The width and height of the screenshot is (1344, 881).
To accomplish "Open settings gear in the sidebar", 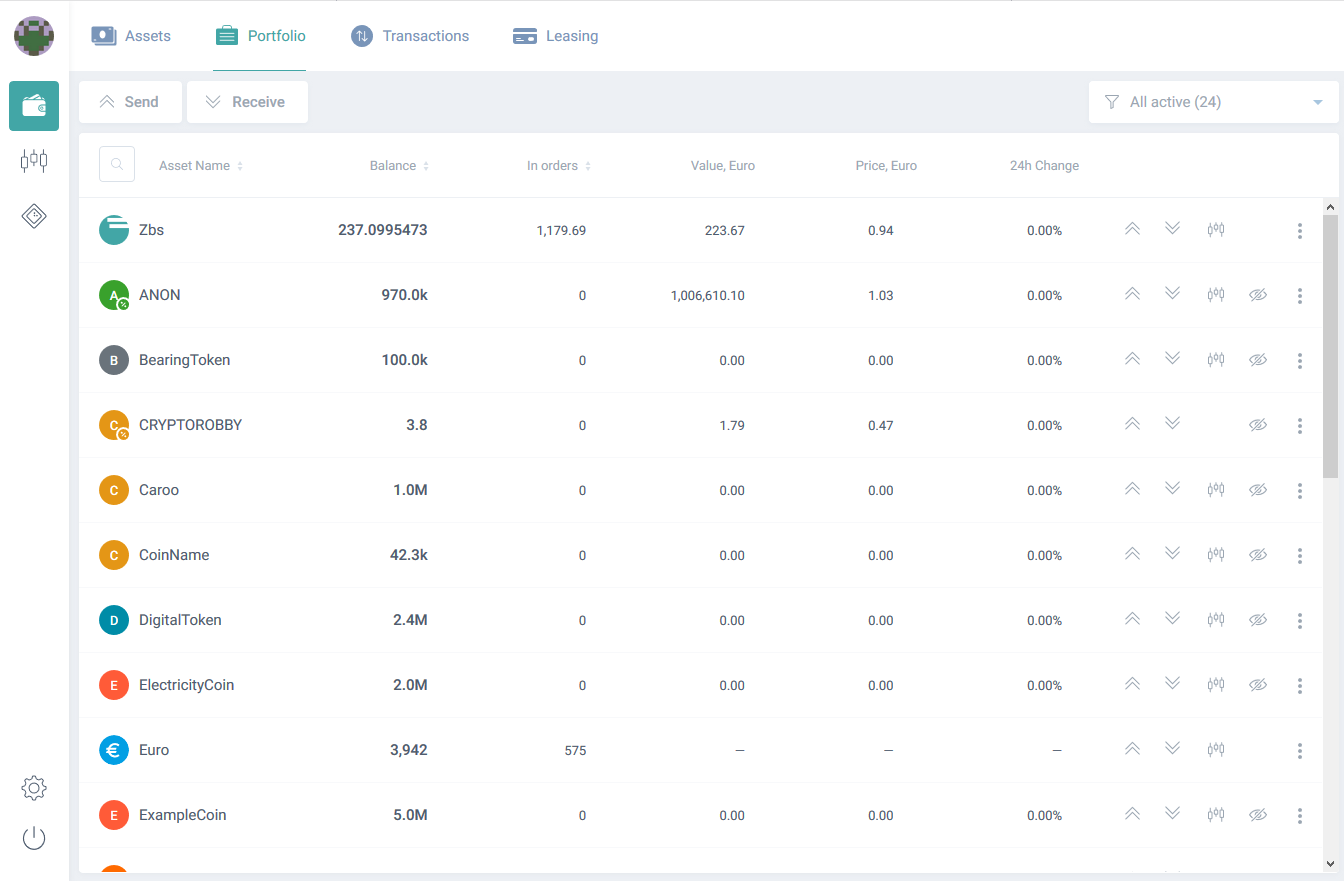I will [x=34, y=788].
